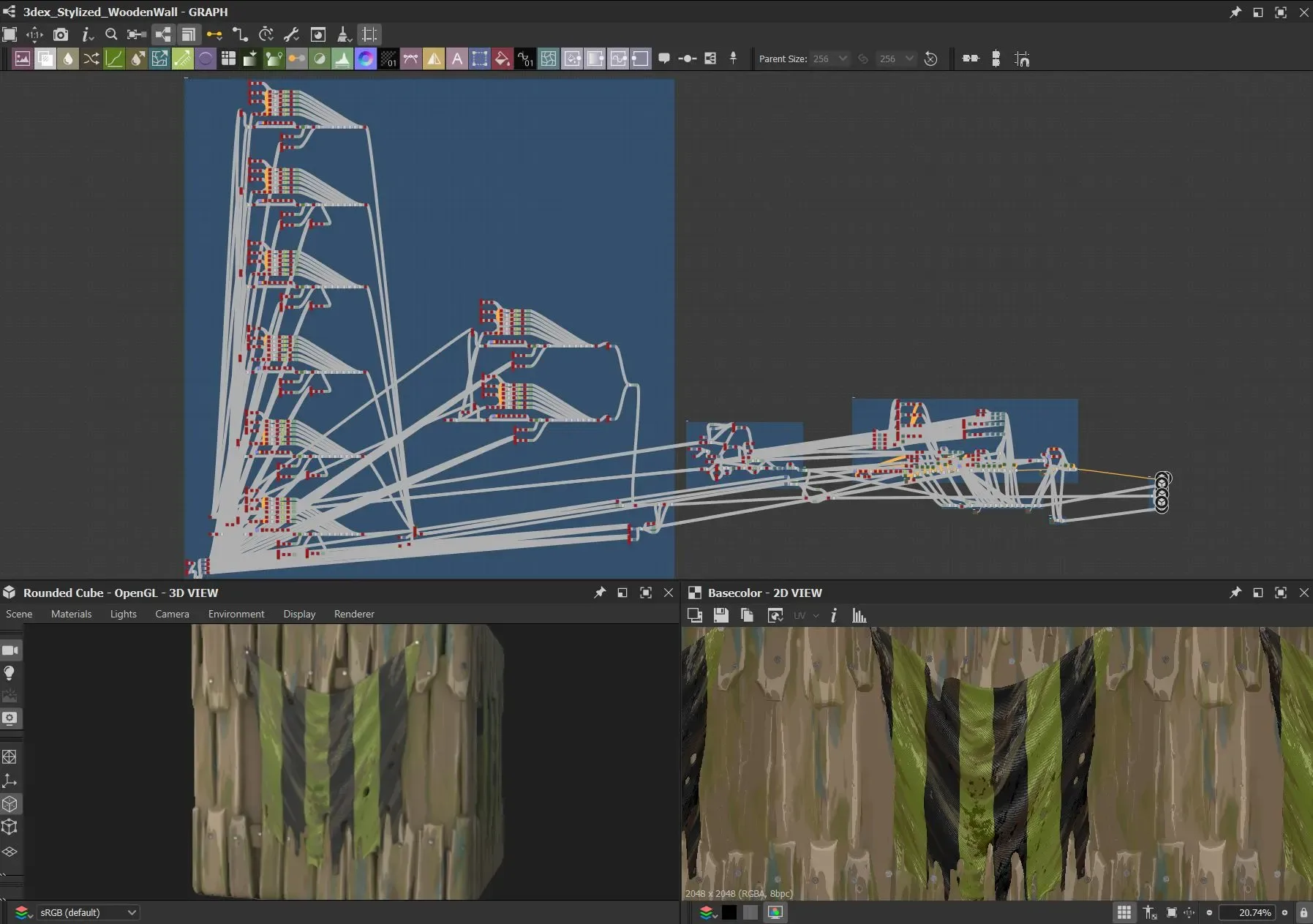Click zoom out minus in 2D view
This screenshot has height=924, width=1313.
tap(1209, 912)
